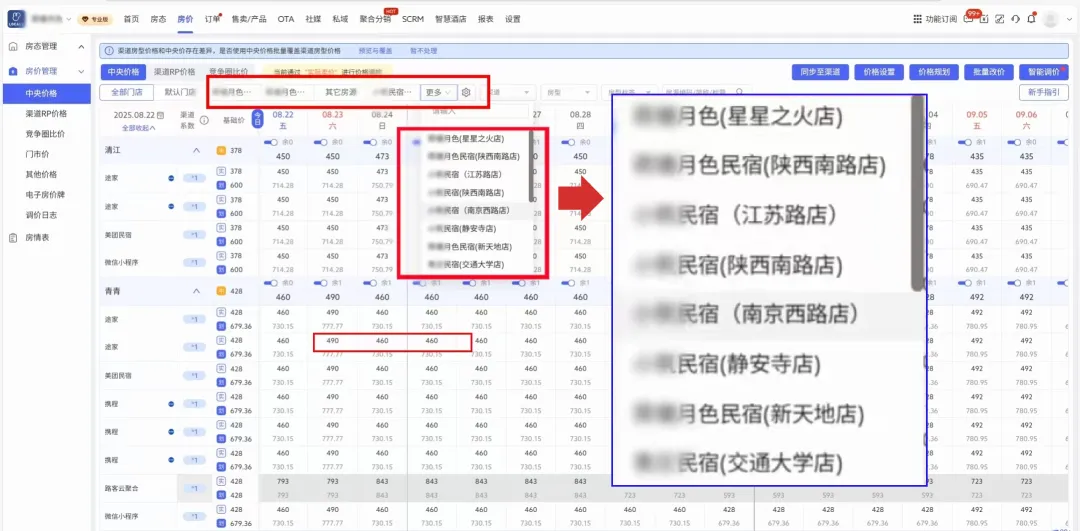Click 预览与覆盖 link in banner
Image resolution: width=1080 pixels, height=531 pixels.
376,51
